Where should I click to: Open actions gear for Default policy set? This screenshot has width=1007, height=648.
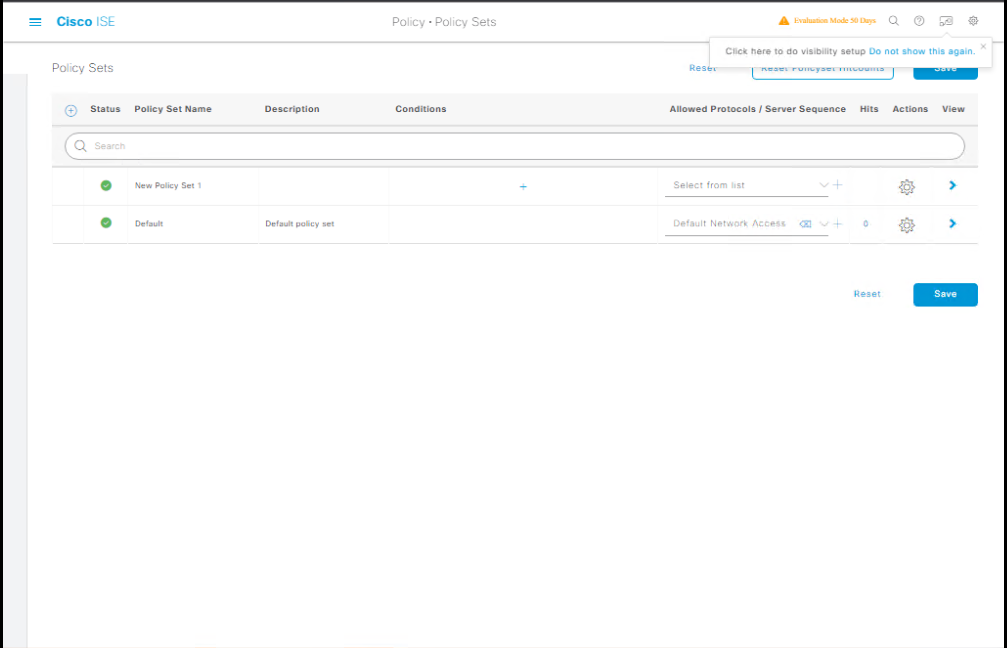click(906, 225)
